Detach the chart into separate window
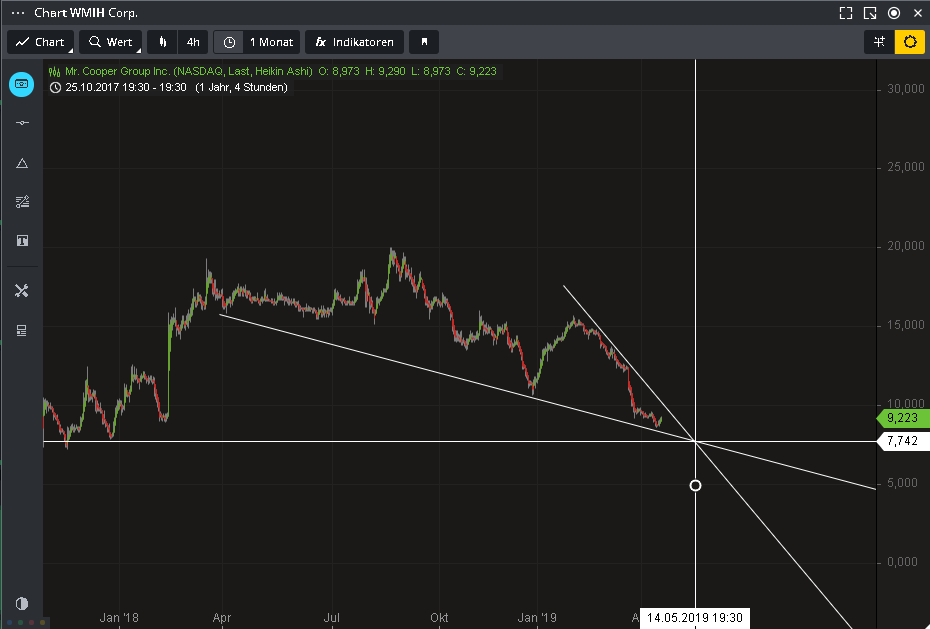930x629 pixels. click(x=870, y=13)
